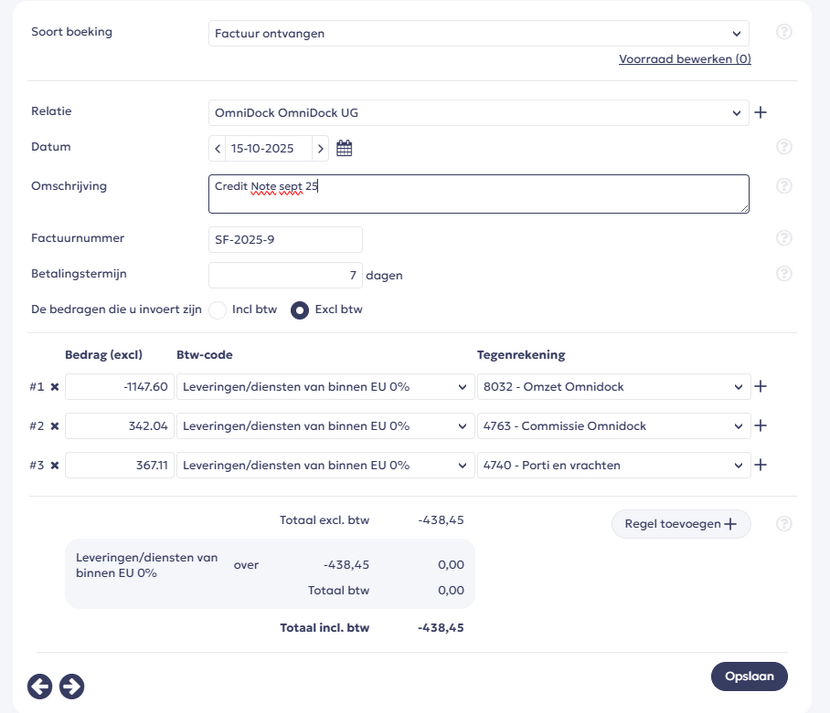The height and width of the screenshot is (713, 830).
Task: Open the calendar date picker icon
Action: pyautogui.click(x=344, y=149)
